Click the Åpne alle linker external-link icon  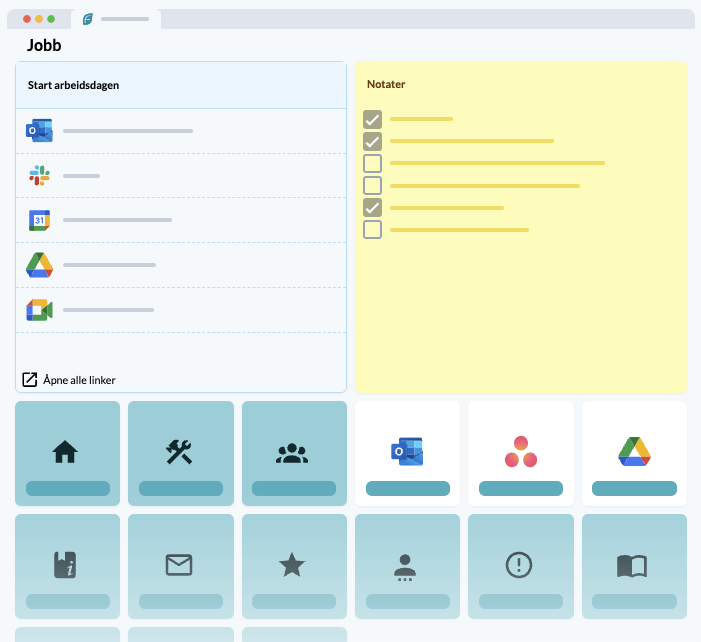(x=30, y=380)
